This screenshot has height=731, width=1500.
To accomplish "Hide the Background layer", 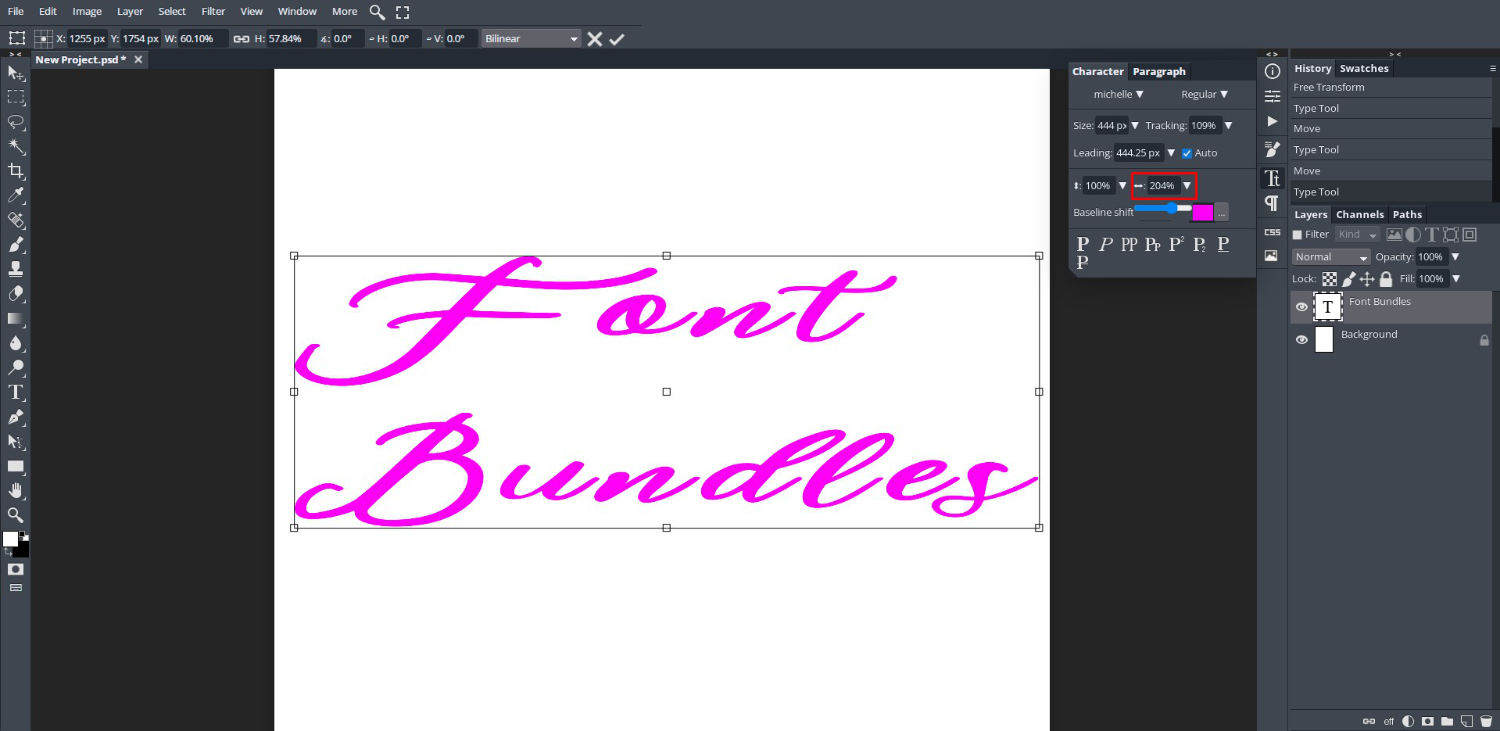I will click(1301, 340).
